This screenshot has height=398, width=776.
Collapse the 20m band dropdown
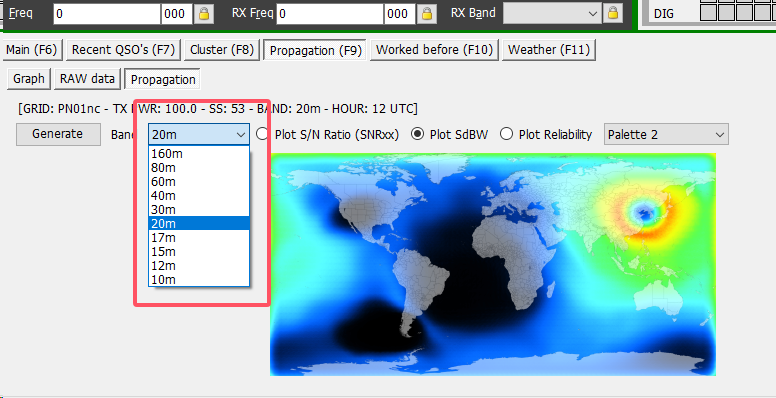click(198, 134)
